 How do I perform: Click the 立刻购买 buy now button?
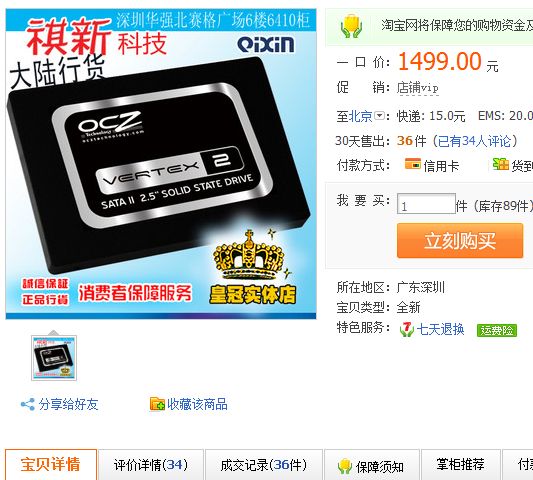pos(460,241)
